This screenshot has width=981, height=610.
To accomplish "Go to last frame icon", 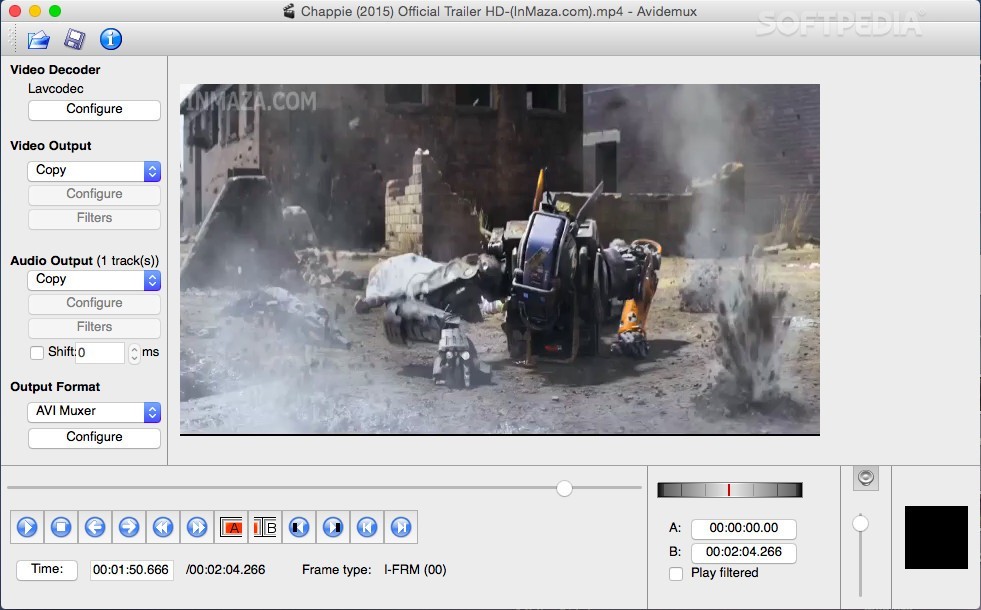I will tap(401, 527).
